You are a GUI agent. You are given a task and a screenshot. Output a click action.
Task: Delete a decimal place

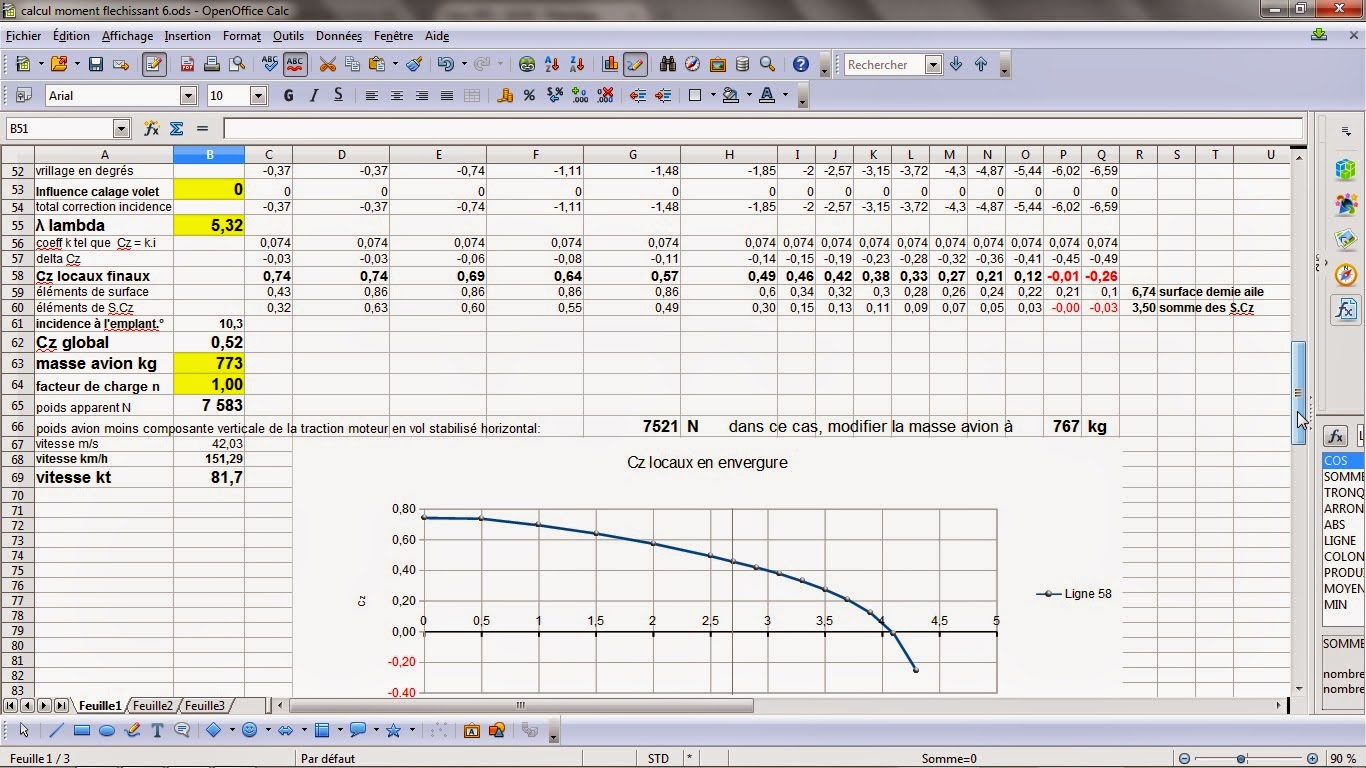click(605, 95)
